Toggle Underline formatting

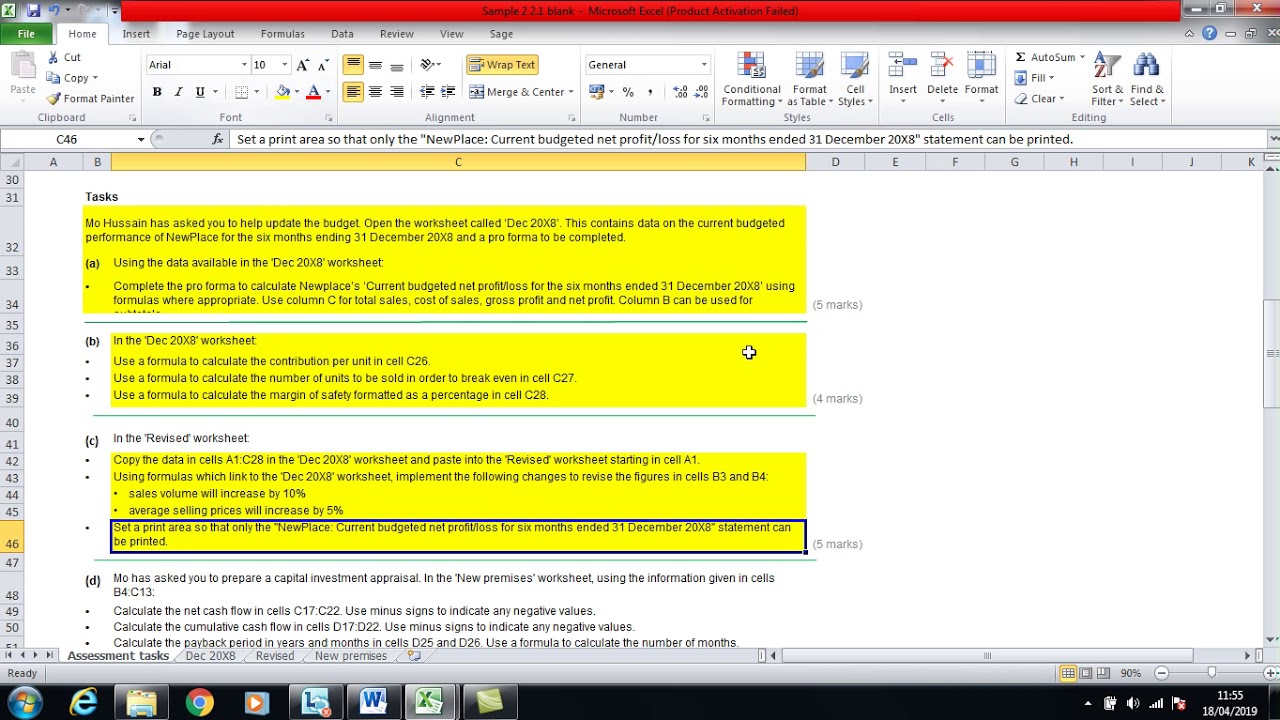tap(200, 92)
